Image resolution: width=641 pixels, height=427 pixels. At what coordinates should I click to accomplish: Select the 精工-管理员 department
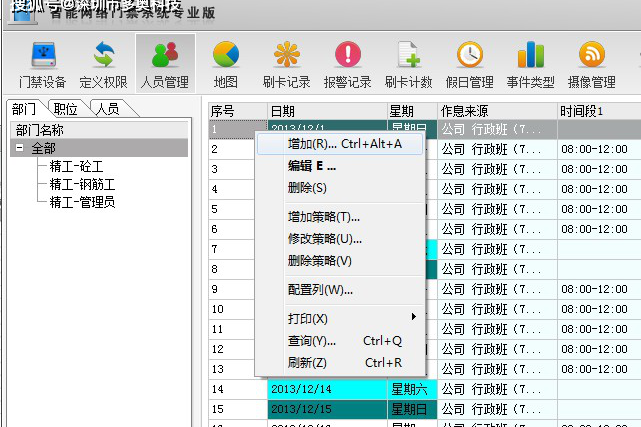coord(82,202)
